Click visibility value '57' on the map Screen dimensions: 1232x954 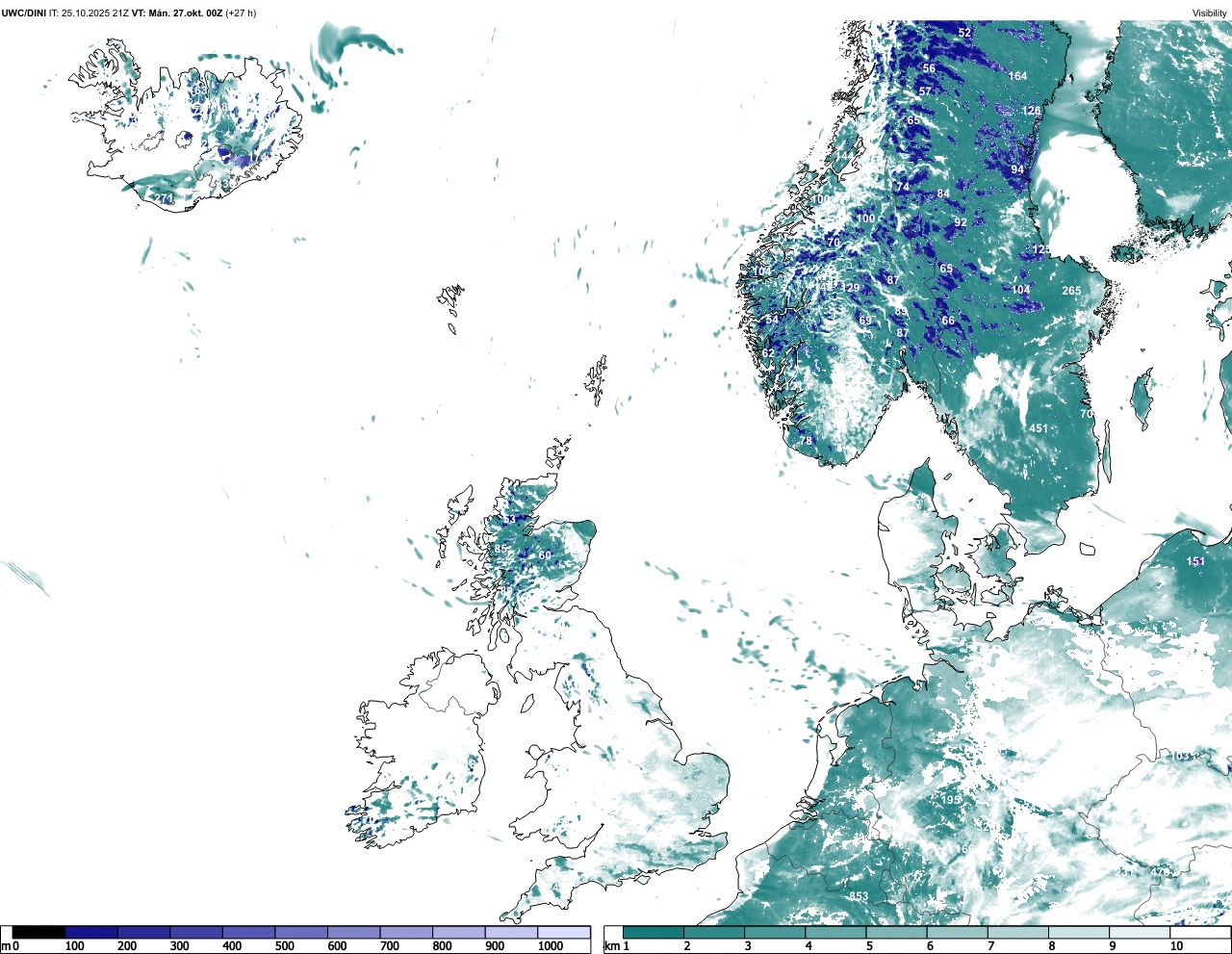point(925,91)
